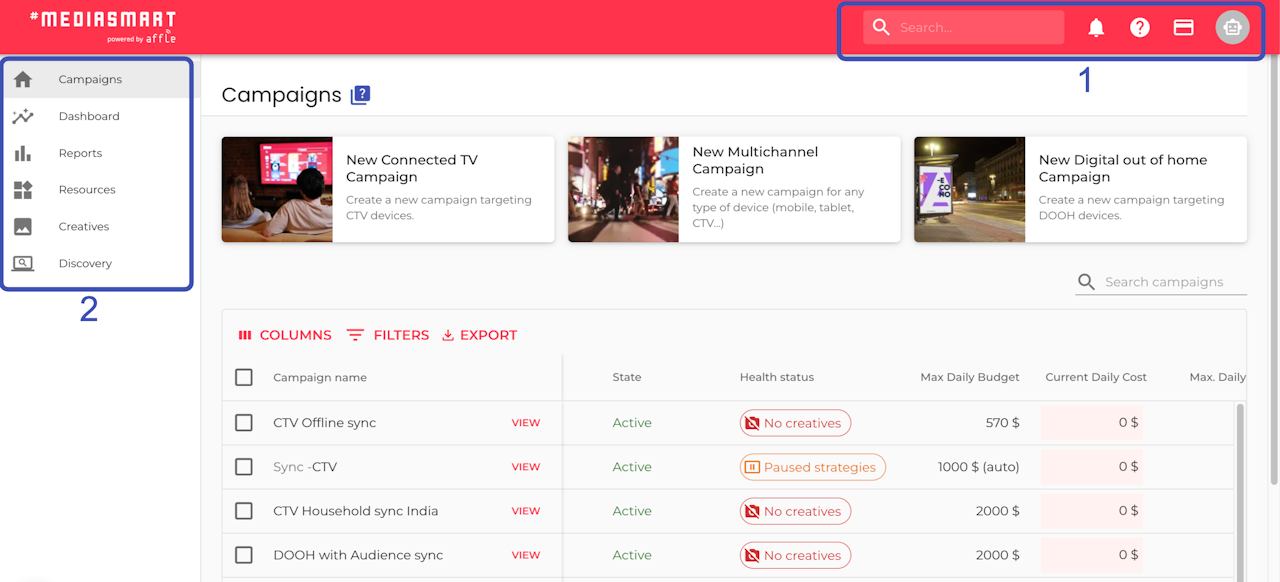This screenshot has width=1280, height=582.
Task: Open the billing credit card icon
Action: point(1183,27)
